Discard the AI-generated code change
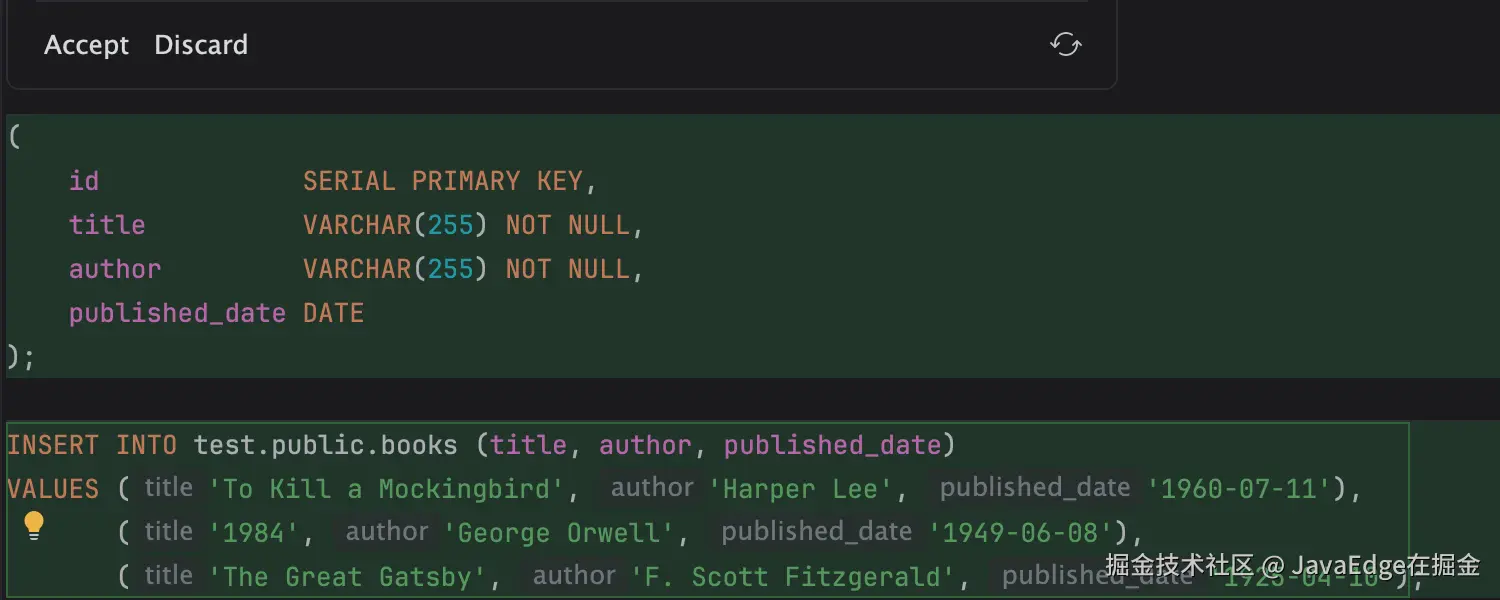Image resolution: width=1500 pixels, height=600 pixels. click(x=201, y=45)
